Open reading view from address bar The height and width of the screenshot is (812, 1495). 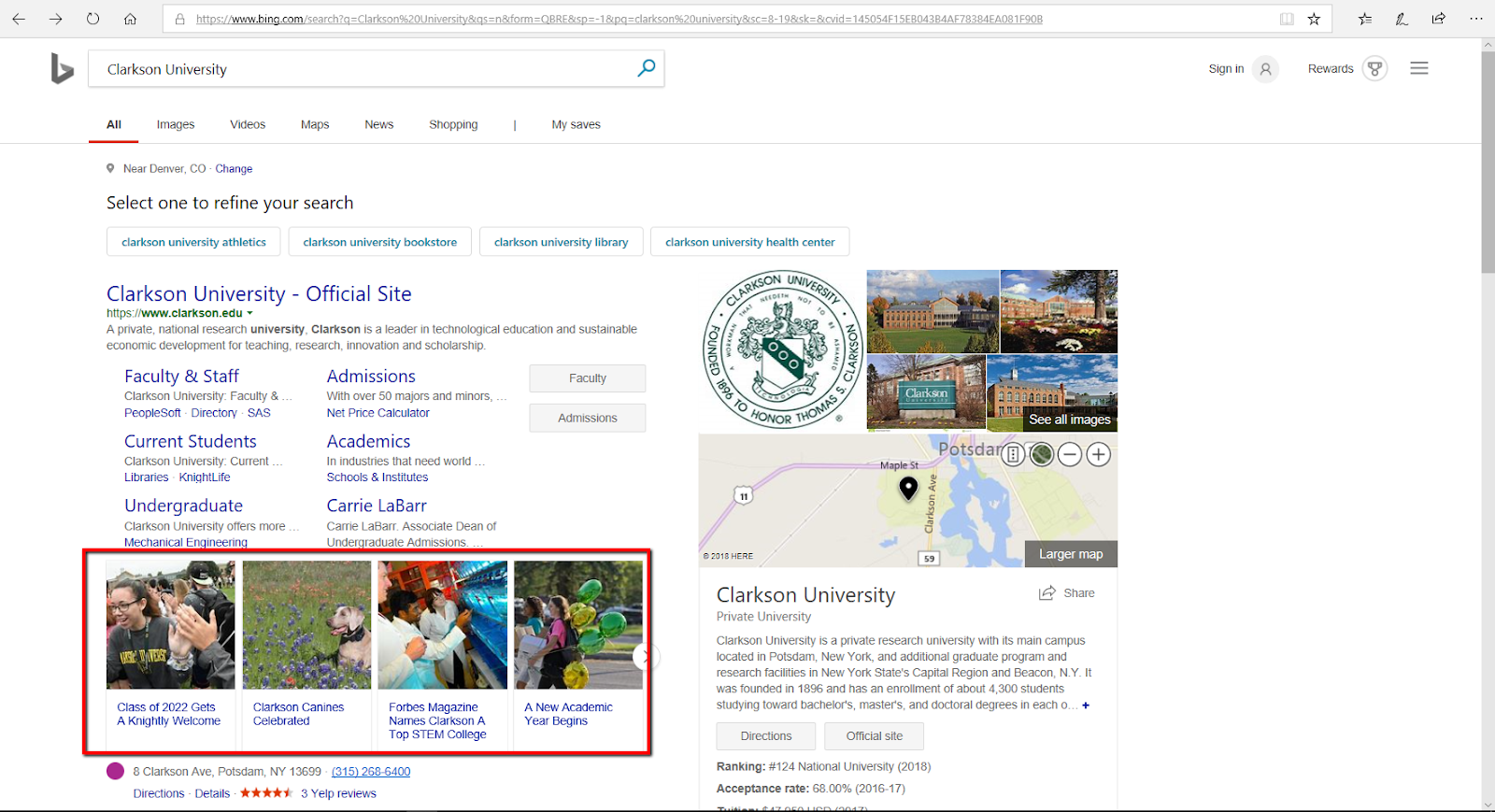pyautogui.click(x=1287, y=19)
